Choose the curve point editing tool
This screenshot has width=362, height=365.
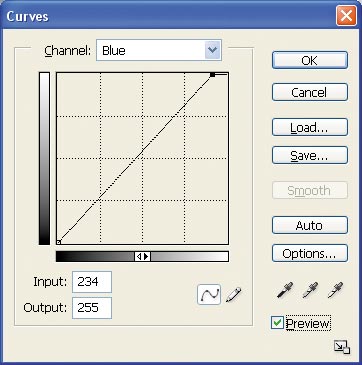coord(209,294)
